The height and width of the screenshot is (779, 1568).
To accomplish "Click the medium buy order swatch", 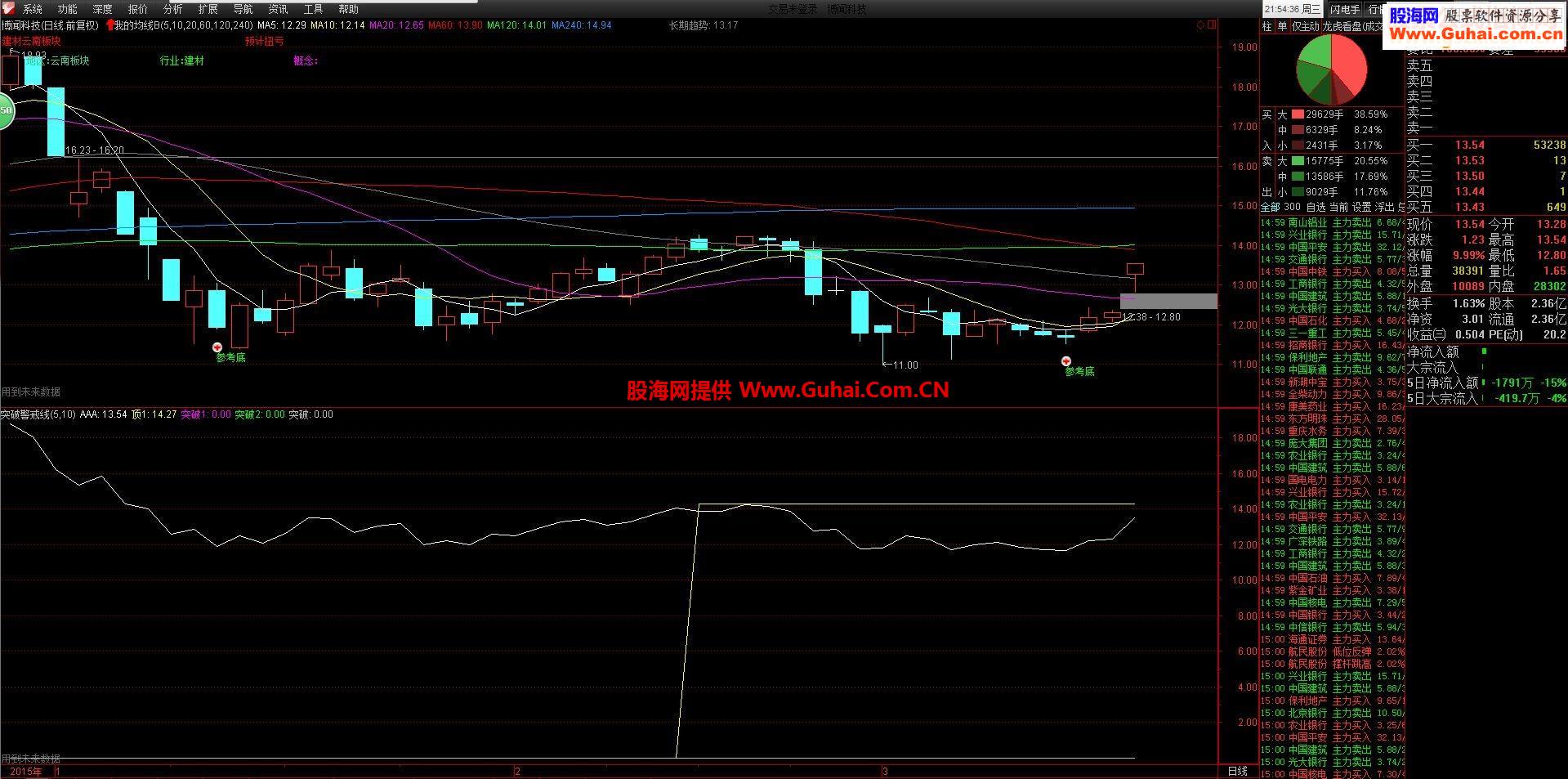I will coord(1298,131).
